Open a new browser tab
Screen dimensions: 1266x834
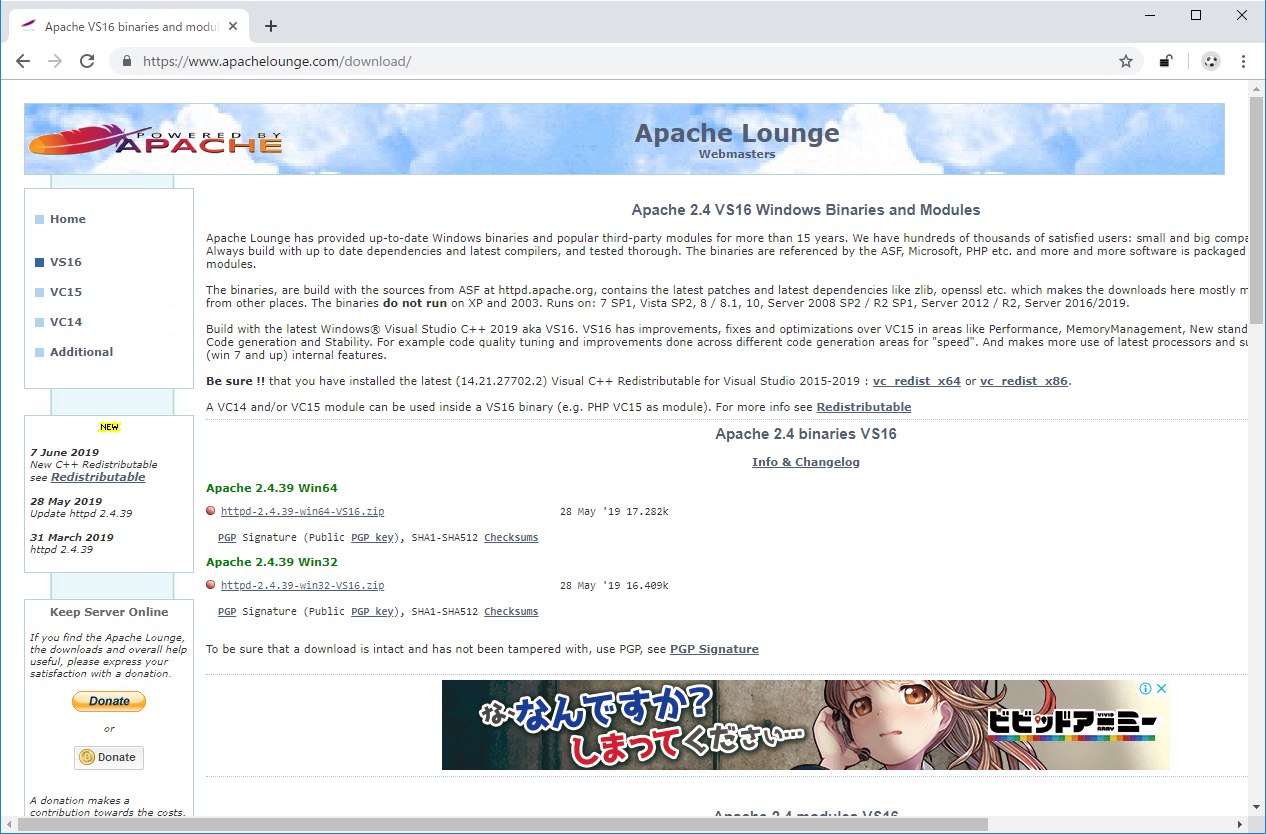(x=271, y=26)
